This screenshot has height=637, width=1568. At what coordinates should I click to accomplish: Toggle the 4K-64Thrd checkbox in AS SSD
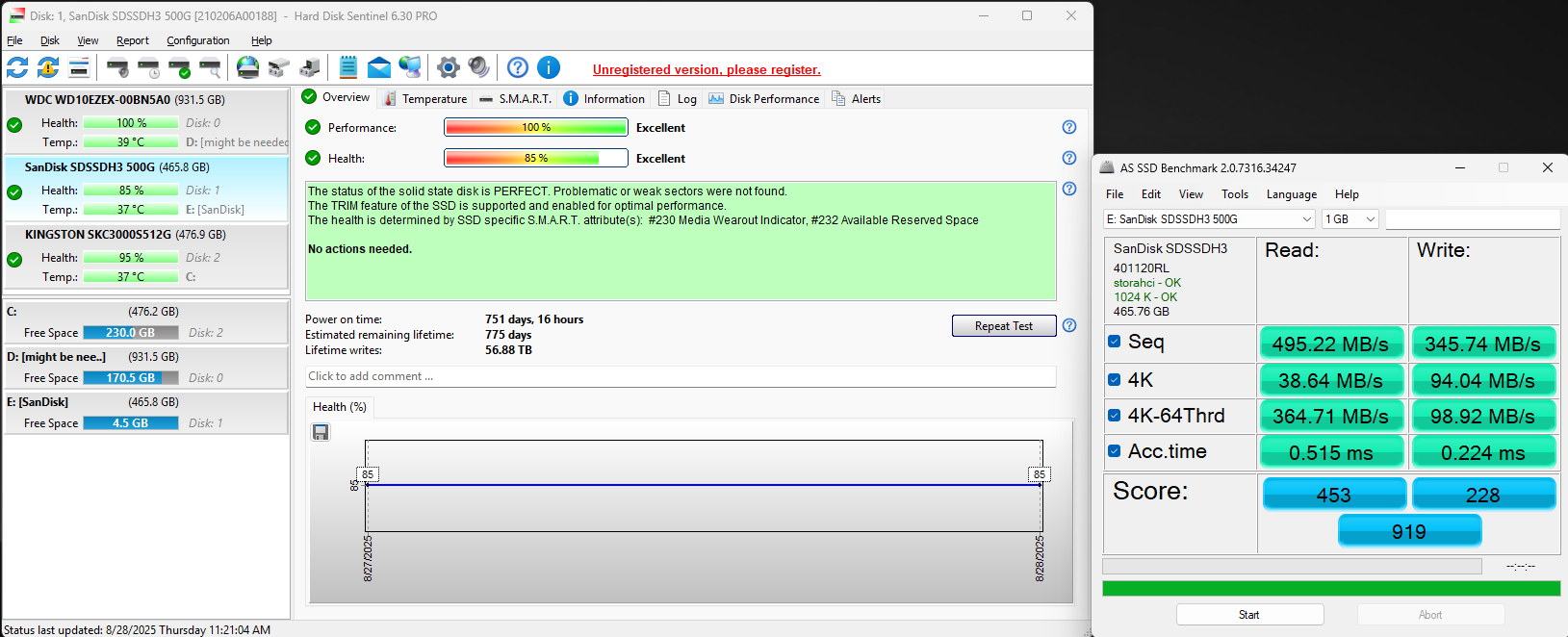(1114, 416)
